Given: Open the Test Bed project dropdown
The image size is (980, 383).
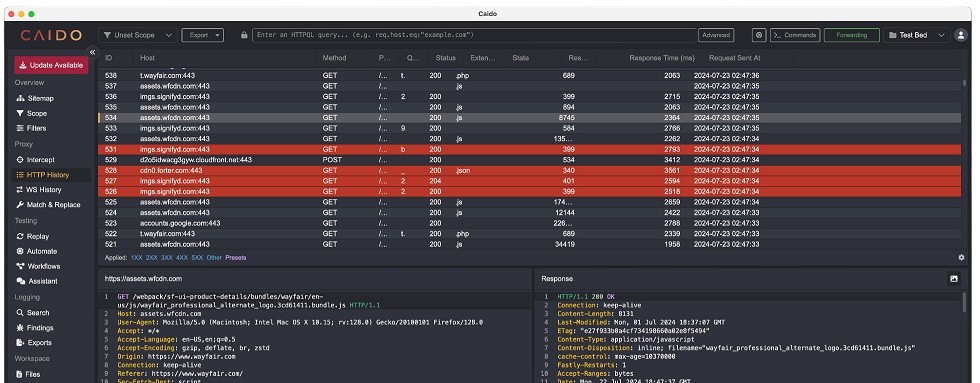Looking at the screenshot, I should pyautogui.click(x=916, y=35).
